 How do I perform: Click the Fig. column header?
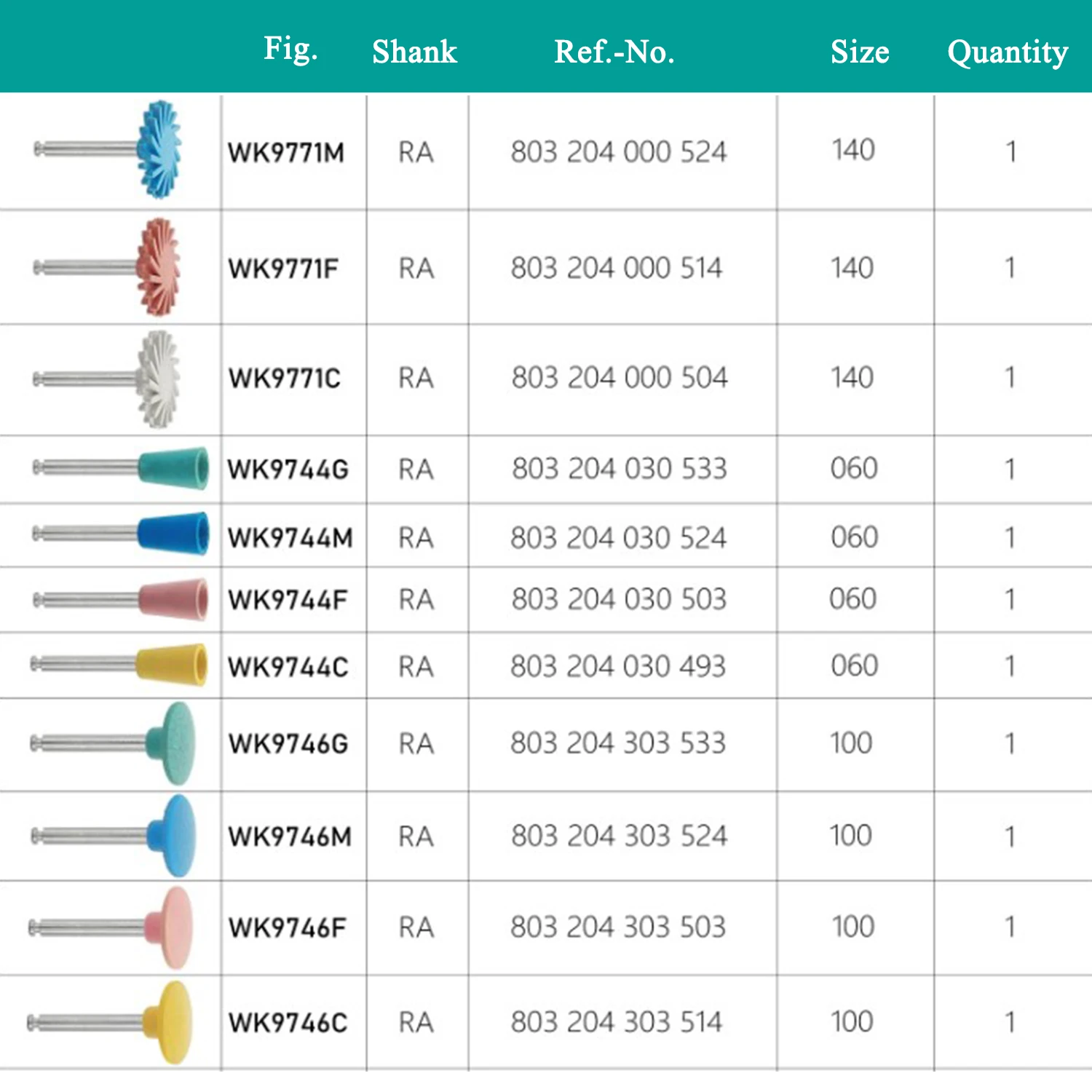(x=290, y=50)
